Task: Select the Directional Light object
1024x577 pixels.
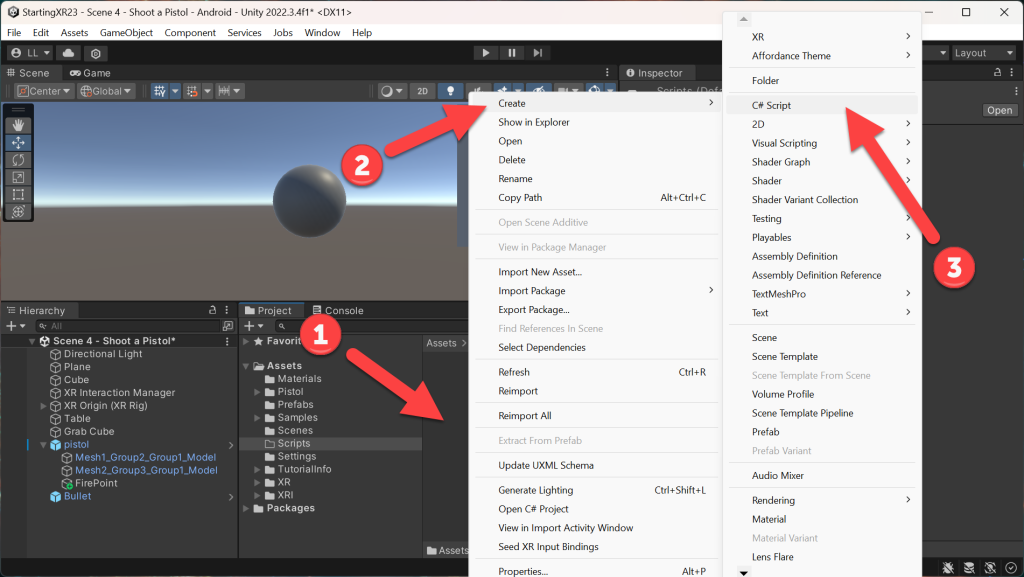Action: (103, 354)
